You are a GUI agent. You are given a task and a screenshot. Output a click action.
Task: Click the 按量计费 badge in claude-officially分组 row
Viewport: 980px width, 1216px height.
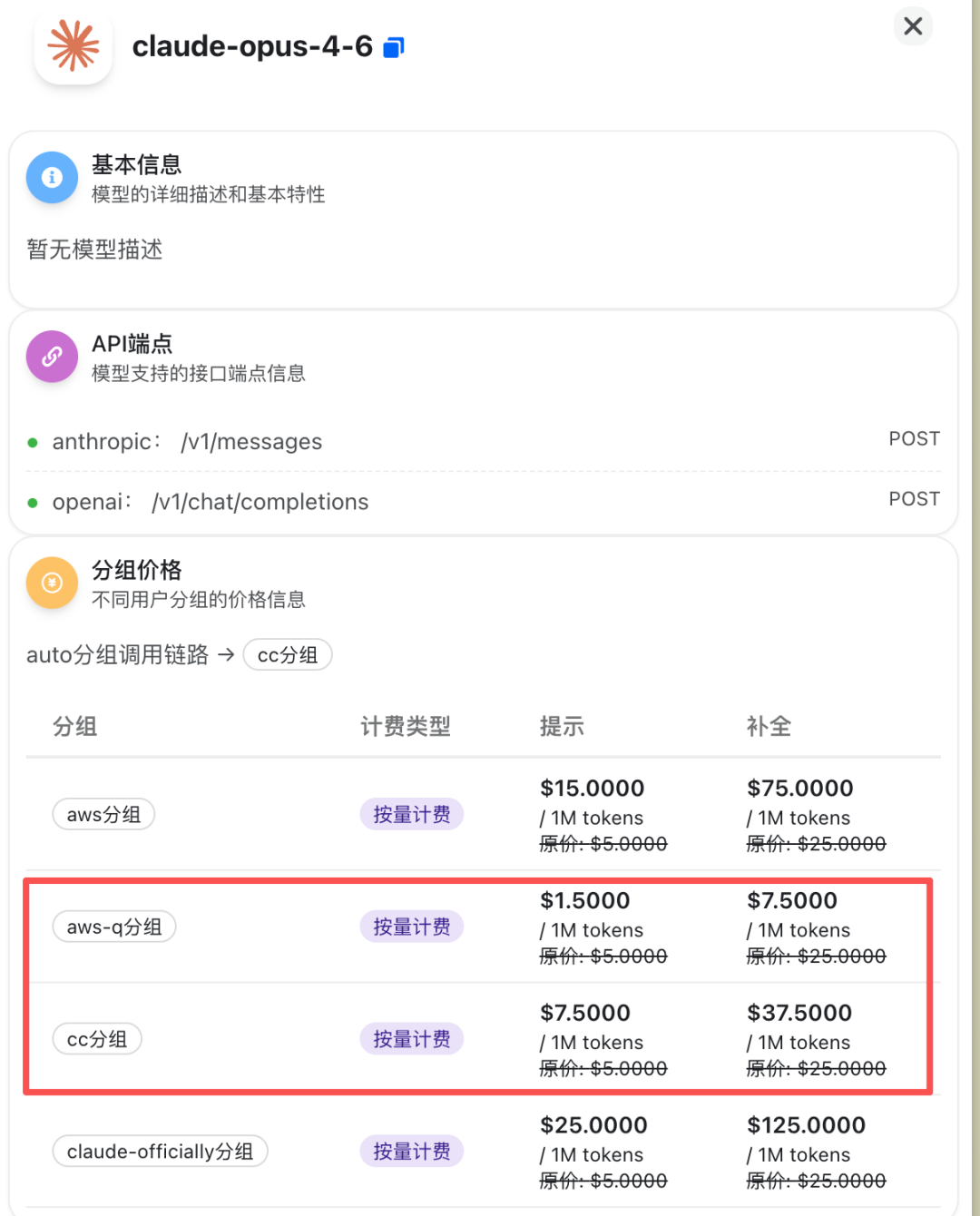click(x=412, y=1152)
